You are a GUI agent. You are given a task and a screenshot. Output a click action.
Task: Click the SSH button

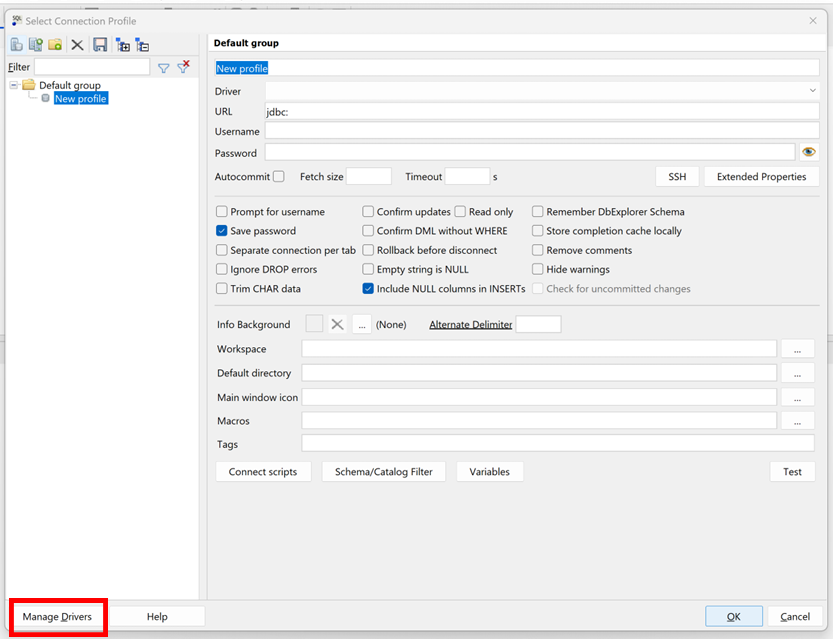tap(677, 176)
